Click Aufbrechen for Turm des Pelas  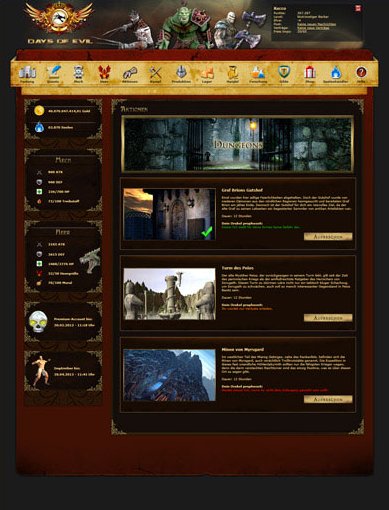click(328, 318)
